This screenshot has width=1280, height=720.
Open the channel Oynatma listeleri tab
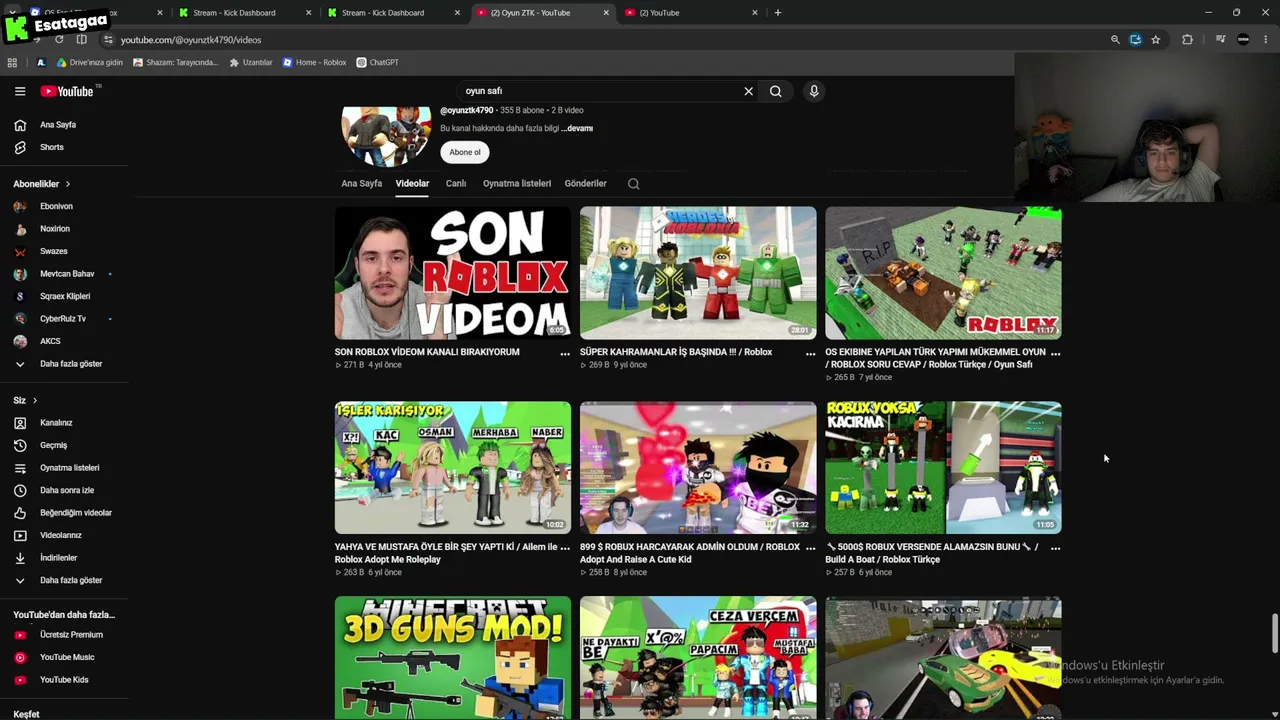pyautogui.click(x=517, y=184)
